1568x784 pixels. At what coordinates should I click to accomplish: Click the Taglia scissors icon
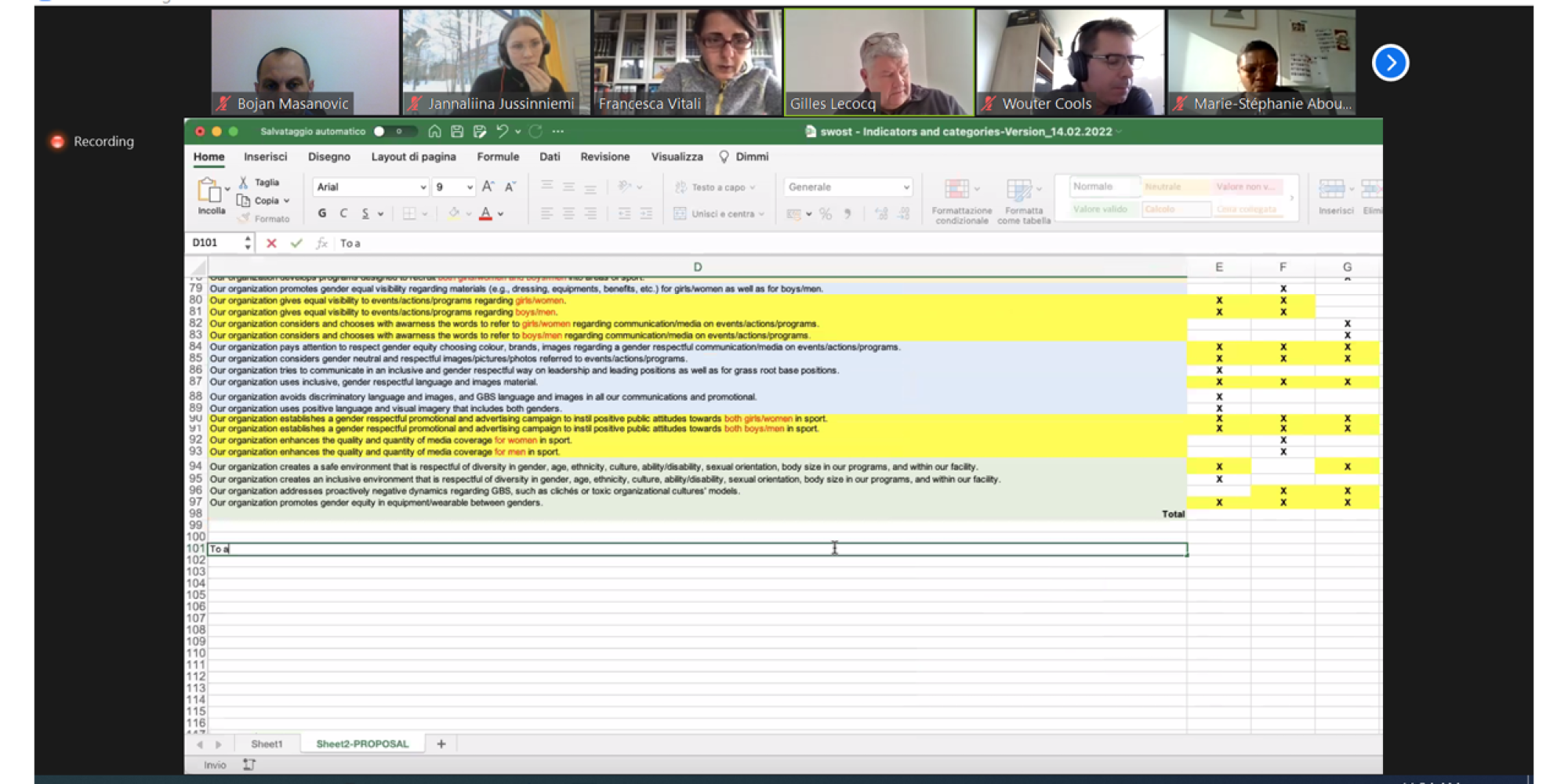tap(244, 183)
